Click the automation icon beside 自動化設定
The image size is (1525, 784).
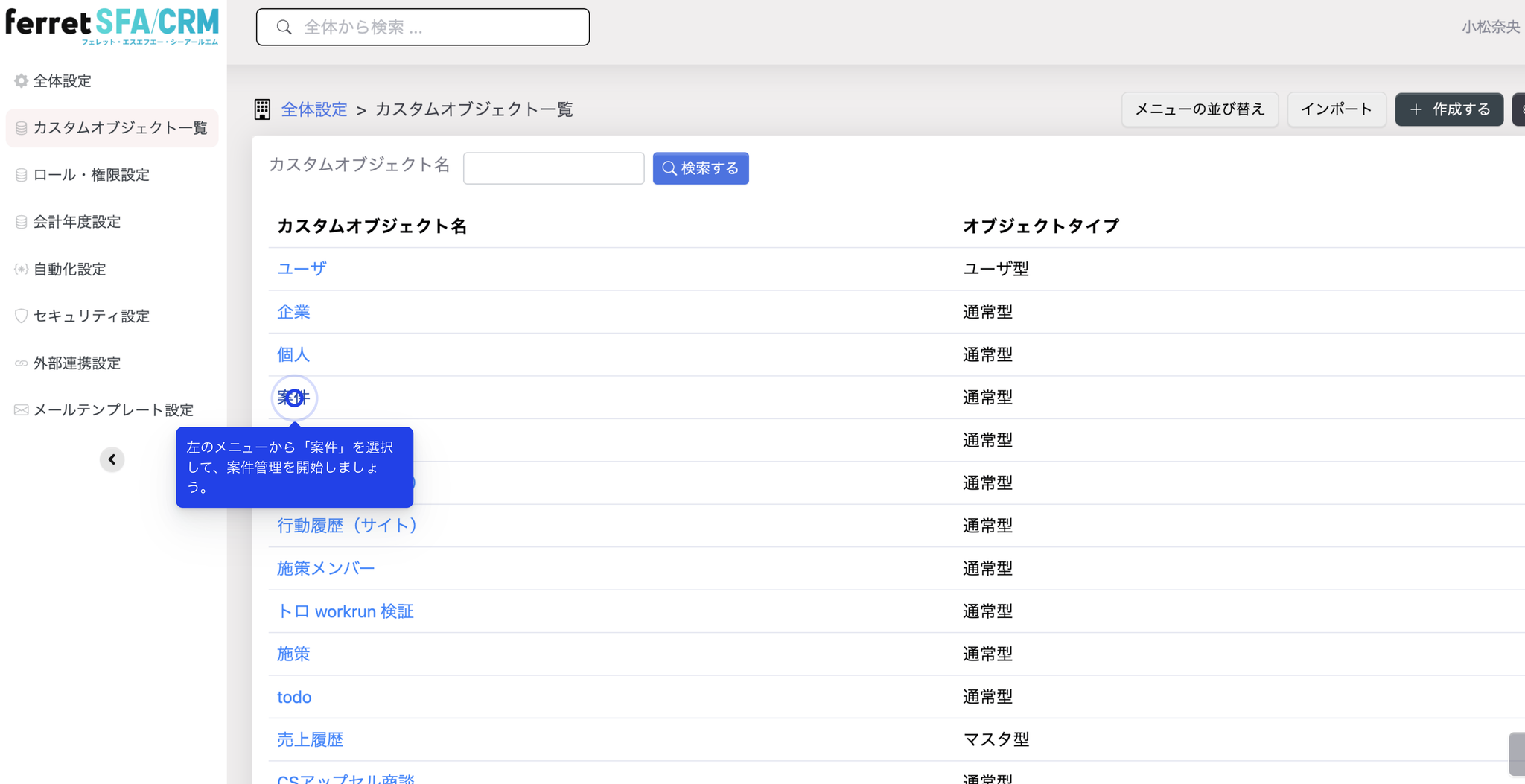pos(22,269)
